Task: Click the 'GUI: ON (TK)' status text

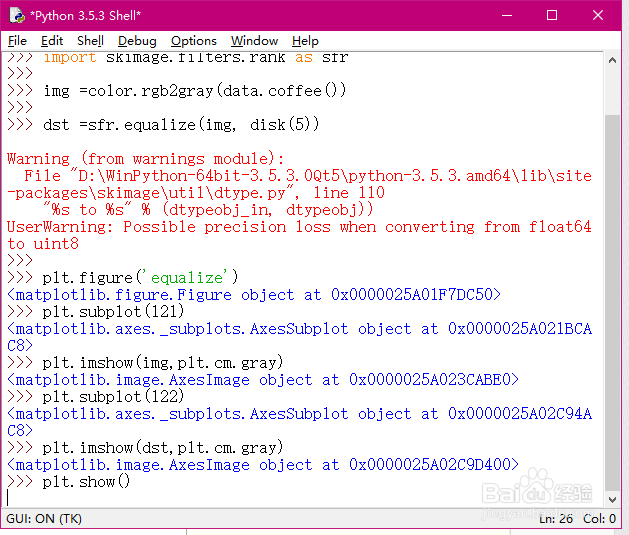Action: point(44,519)
